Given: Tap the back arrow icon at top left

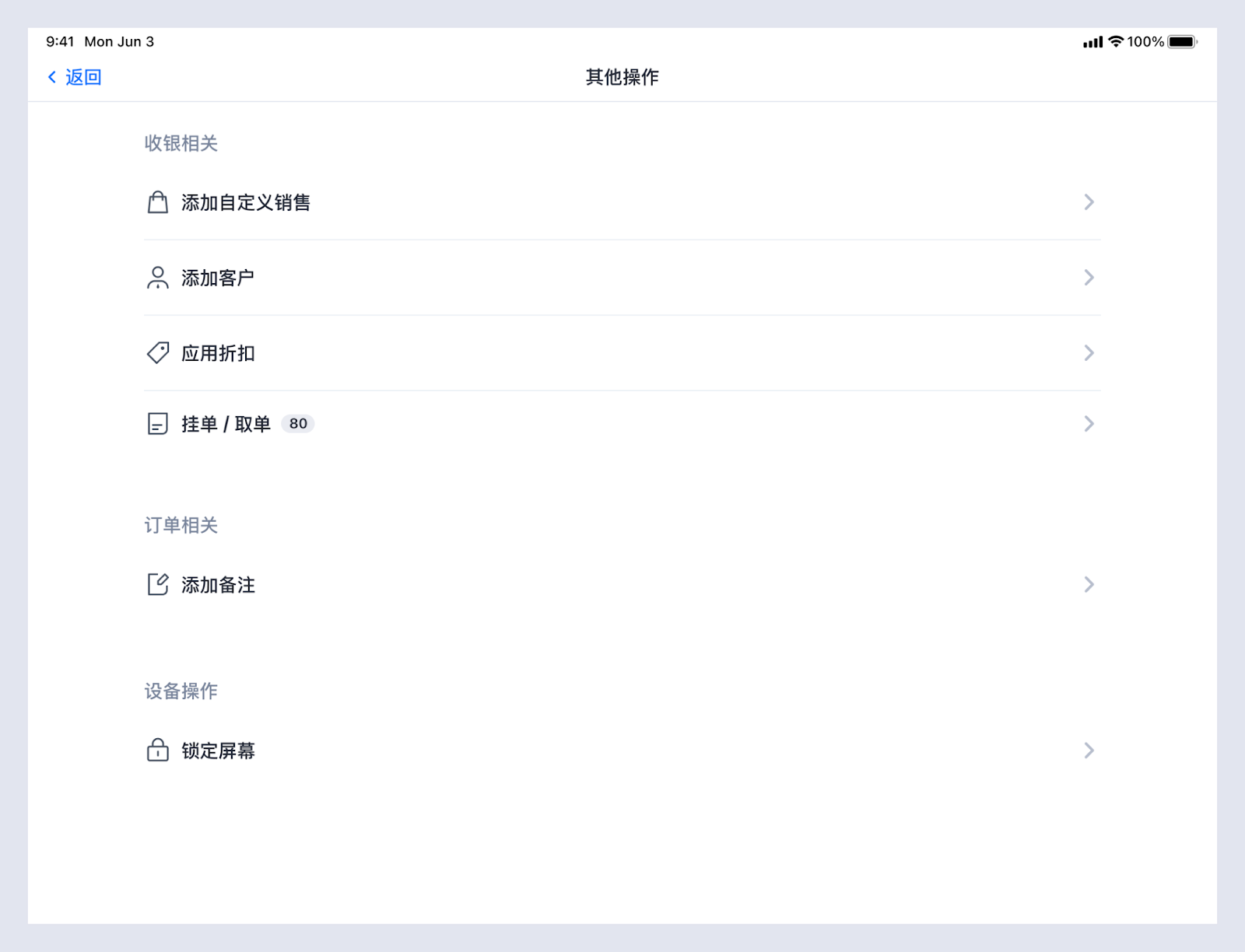Looking at the screenshot, I should [x=52, y=77].
